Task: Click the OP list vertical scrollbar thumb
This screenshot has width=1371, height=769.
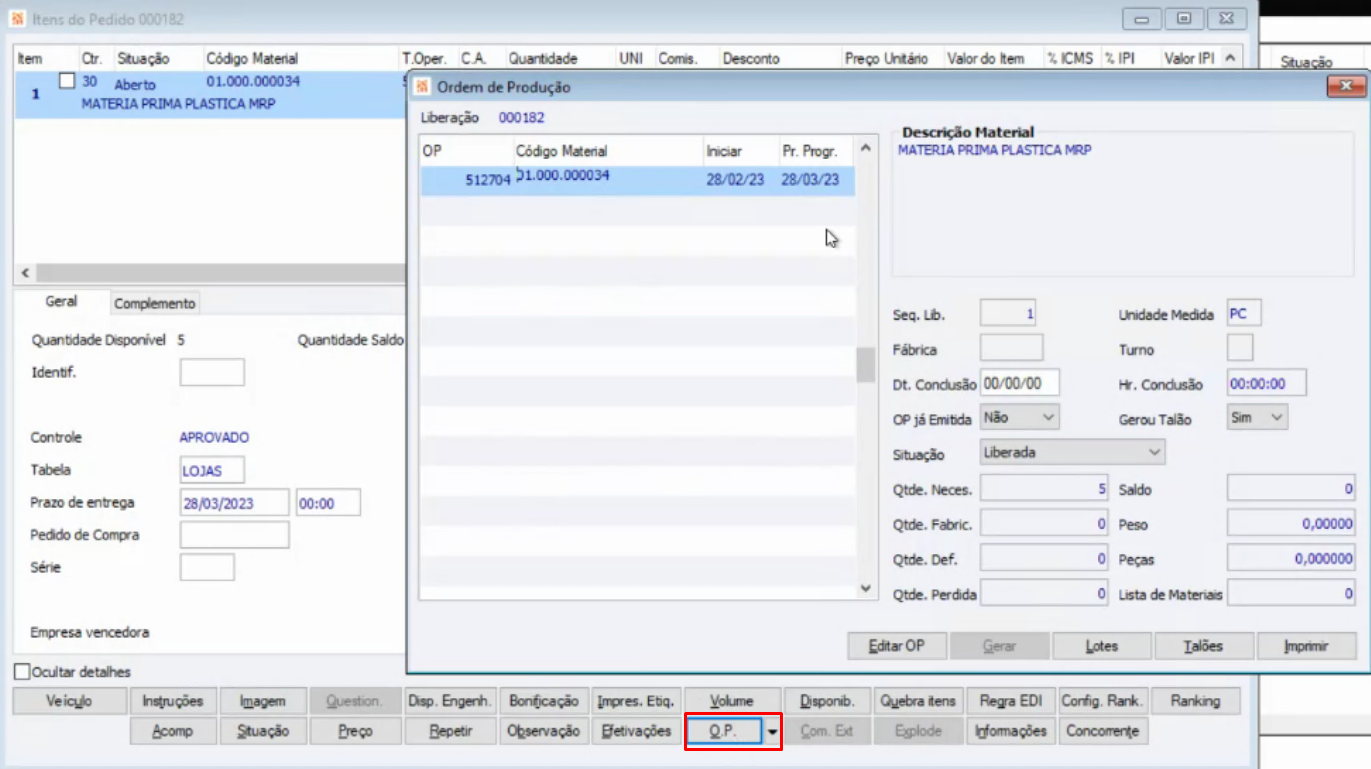Action: coord(866,365)
